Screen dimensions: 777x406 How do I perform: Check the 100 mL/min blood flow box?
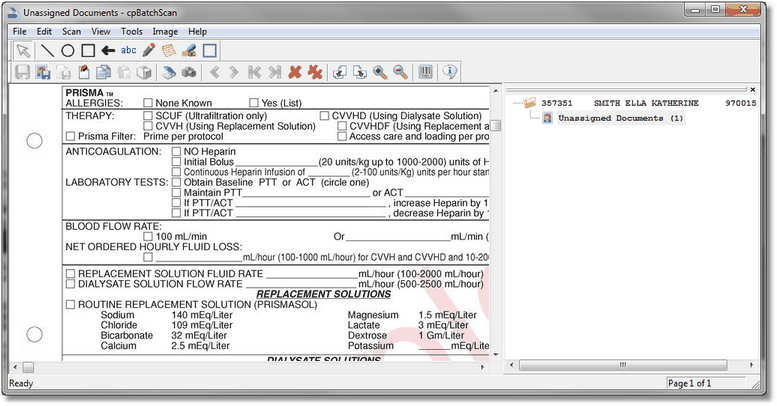[148, 236]
